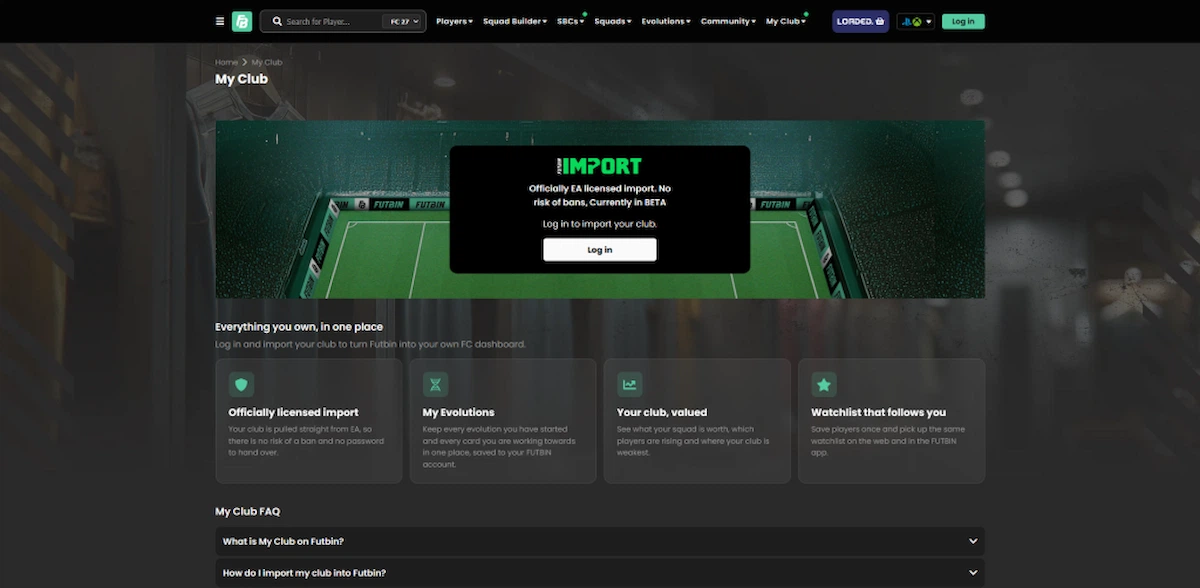Open the Community menu

coord(729,21)
